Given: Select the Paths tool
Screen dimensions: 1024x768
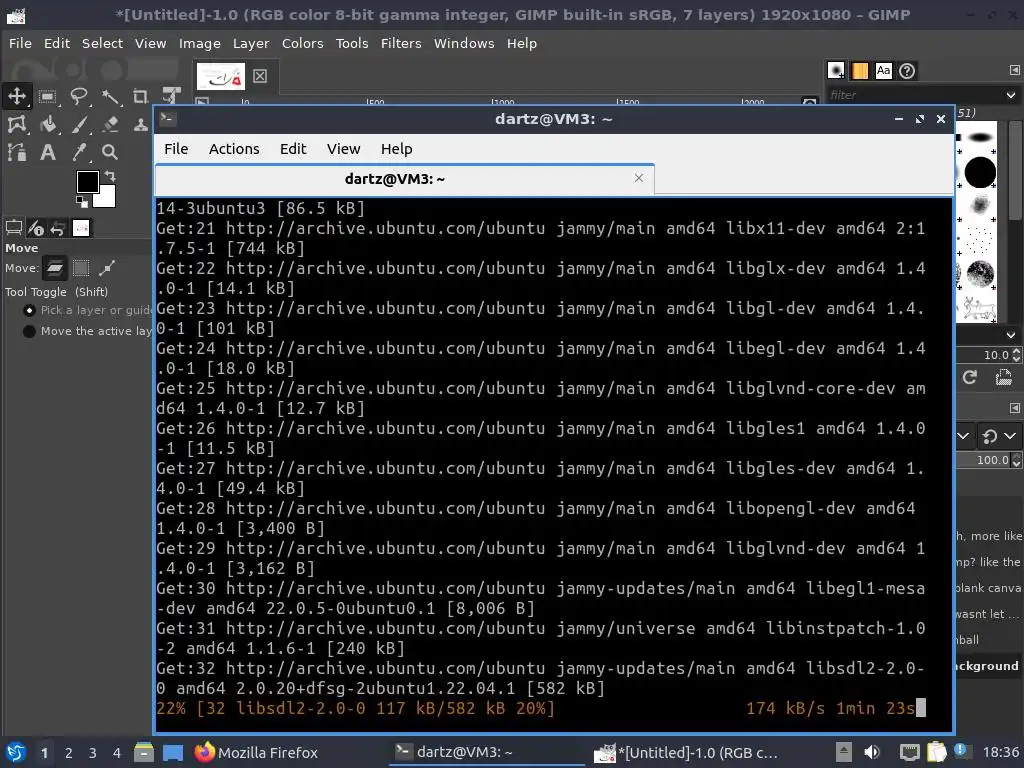Looking at the screenshot, I should (x=16, y=152).
